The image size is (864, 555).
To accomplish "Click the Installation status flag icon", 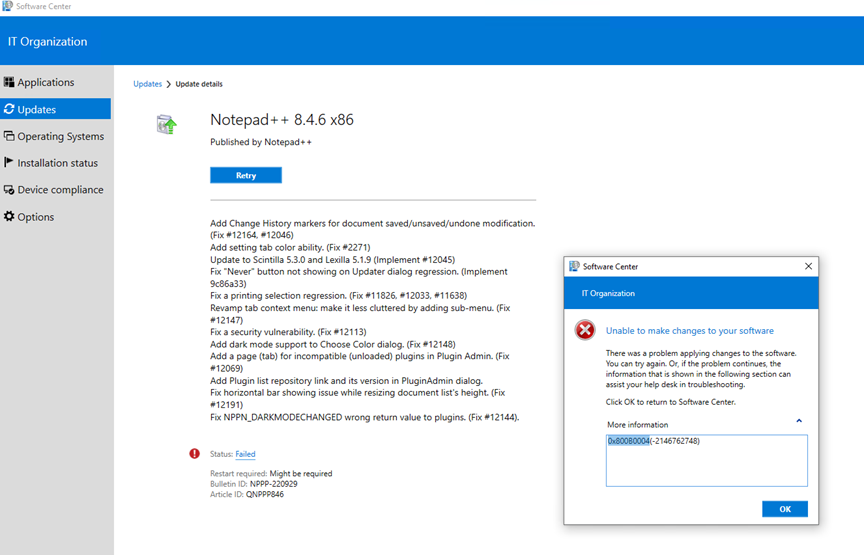I will pyautogui.click(x=9, y=163).
